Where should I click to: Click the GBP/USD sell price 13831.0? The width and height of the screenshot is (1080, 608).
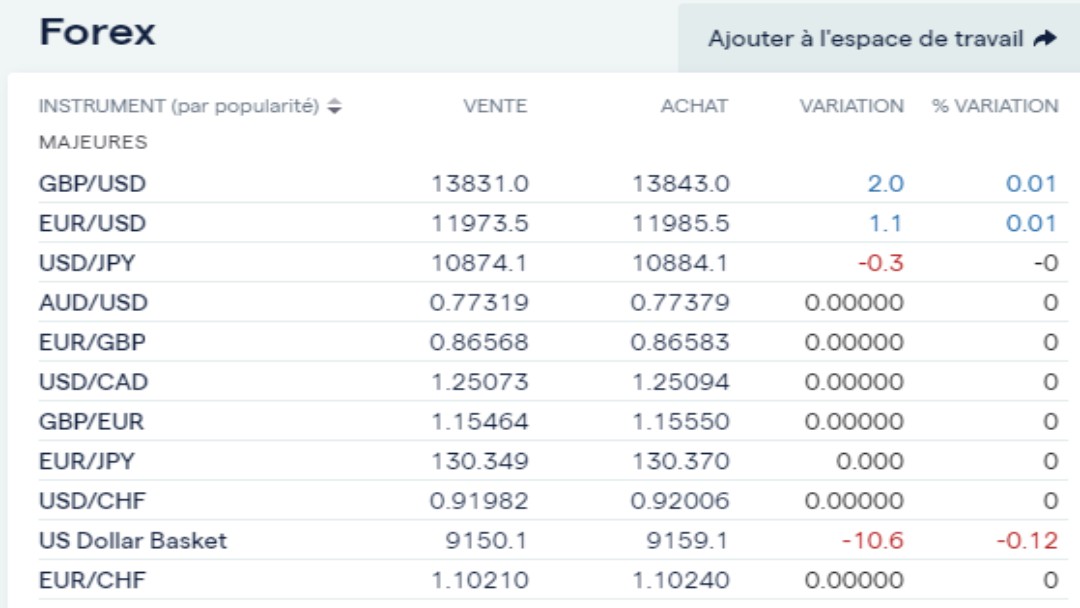[480, 184]
